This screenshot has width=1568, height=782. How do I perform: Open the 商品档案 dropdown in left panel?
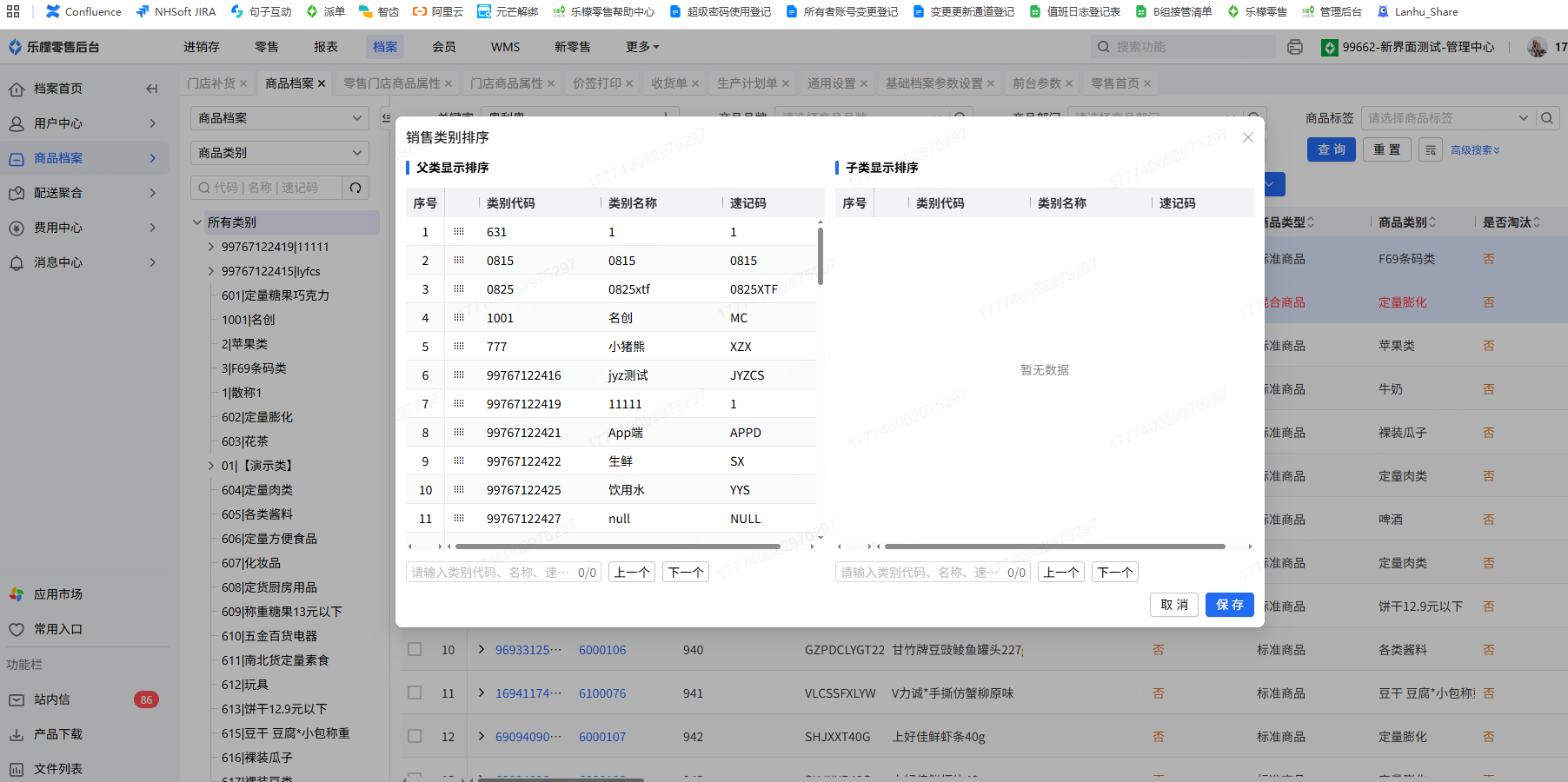[x=280, y=118]
